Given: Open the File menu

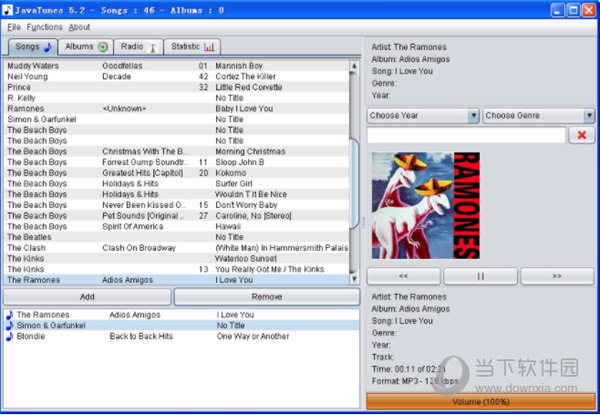Looking at the screenshot, I should coord(14,27).
